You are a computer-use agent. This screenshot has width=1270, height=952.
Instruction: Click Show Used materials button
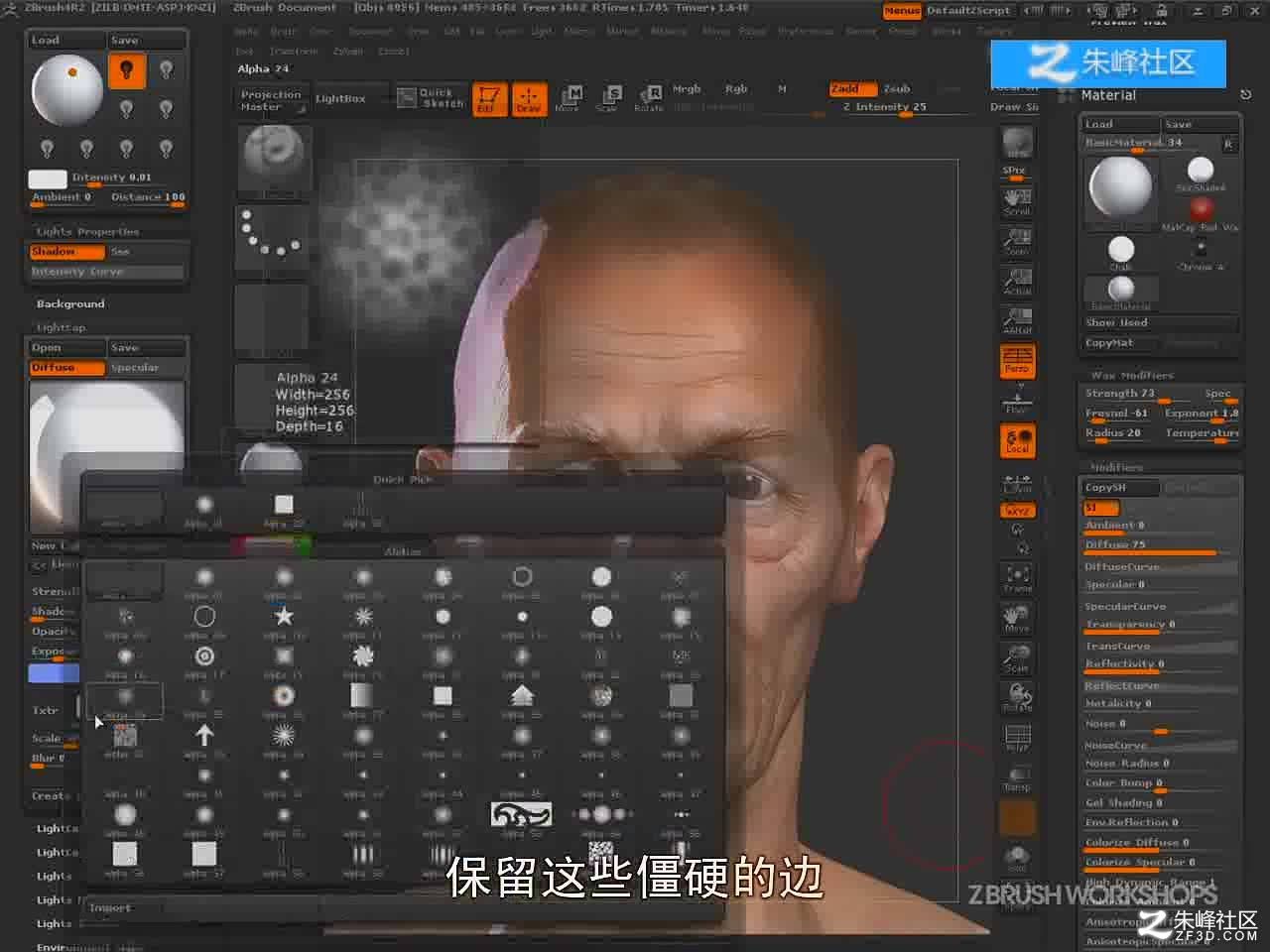coord(1160,323)
